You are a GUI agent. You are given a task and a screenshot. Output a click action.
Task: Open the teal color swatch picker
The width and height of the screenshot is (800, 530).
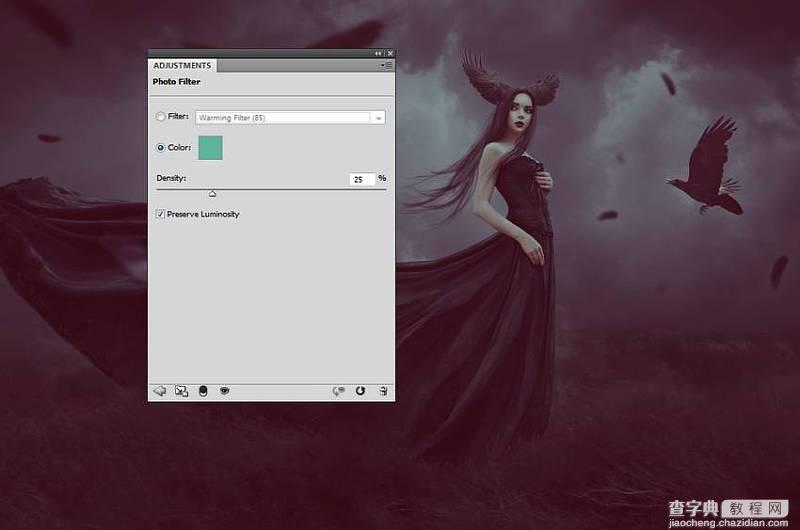(210, 148)
